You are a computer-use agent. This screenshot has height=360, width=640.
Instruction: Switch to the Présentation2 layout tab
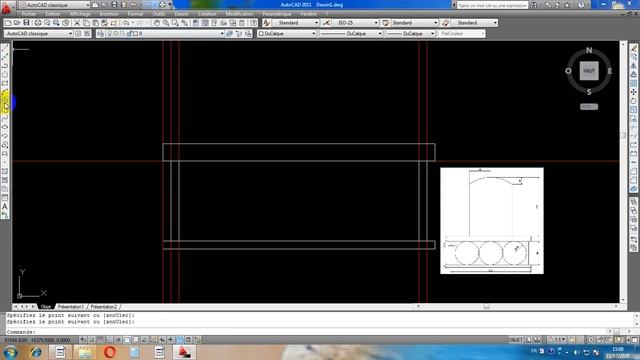[104, 307]
